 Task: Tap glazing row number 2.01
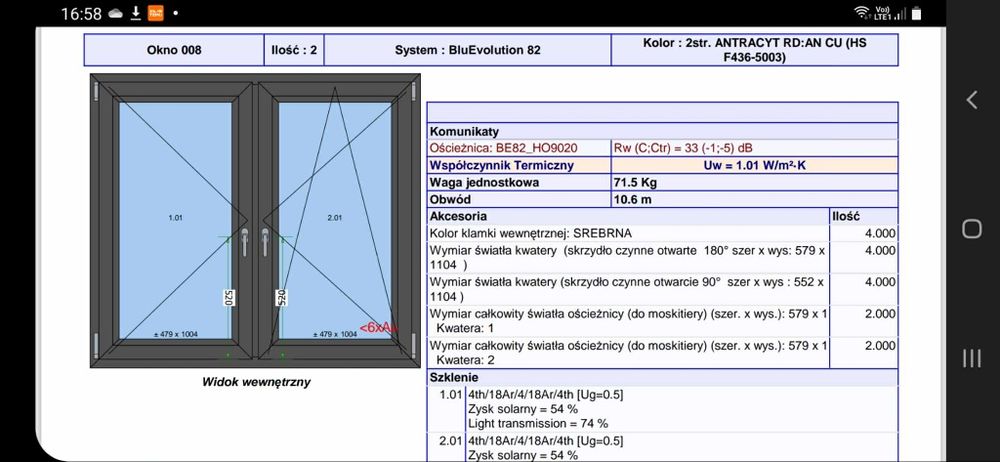tap(450, 441)
